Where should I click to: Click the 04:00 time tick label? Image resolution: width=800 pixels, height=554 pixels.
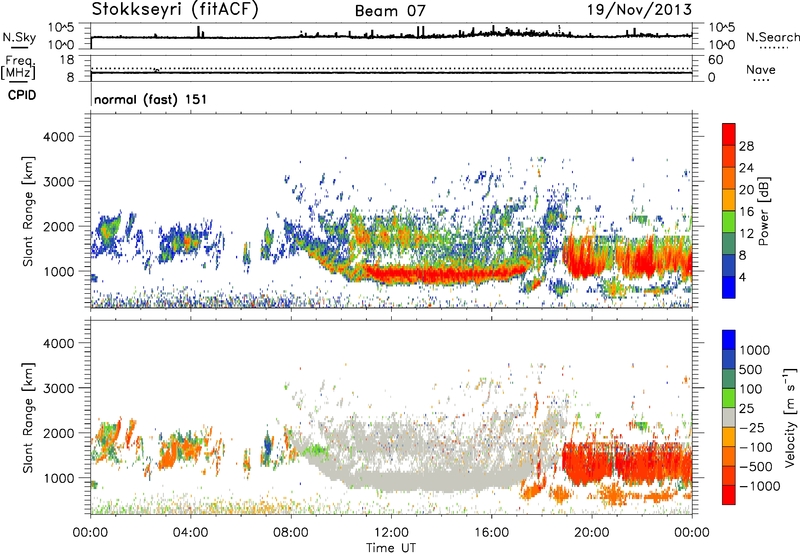(191, 533)
